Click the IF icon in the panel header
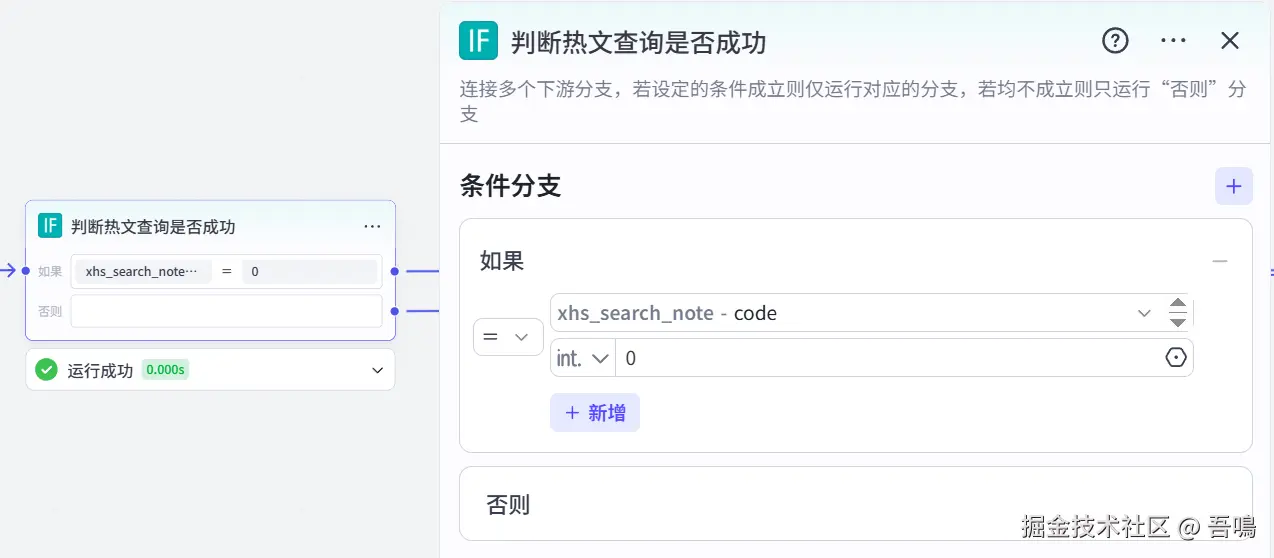1274x558 pixels. point(478,41)
